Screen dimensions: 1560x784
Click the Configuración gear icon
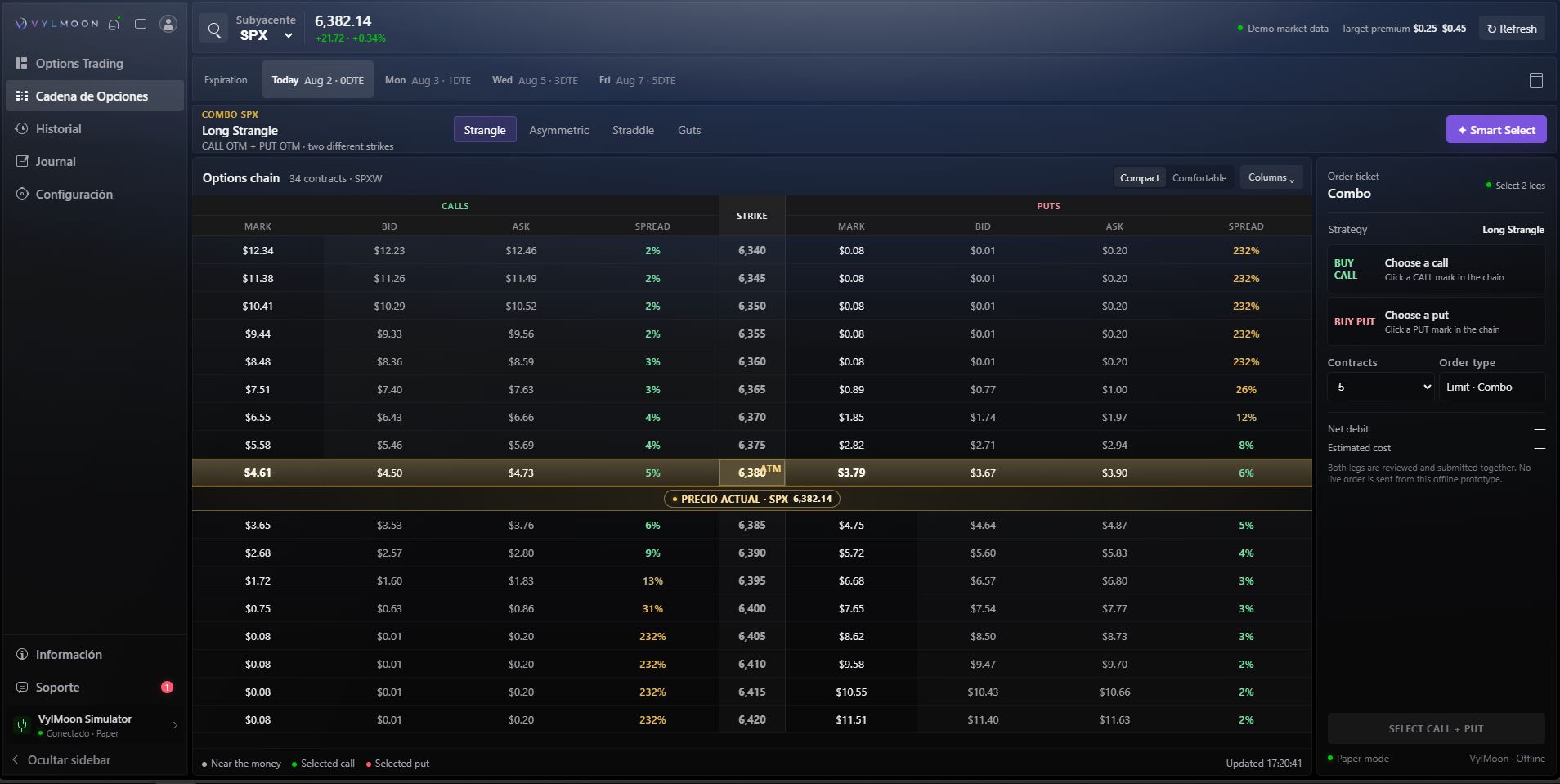[22, 194]
